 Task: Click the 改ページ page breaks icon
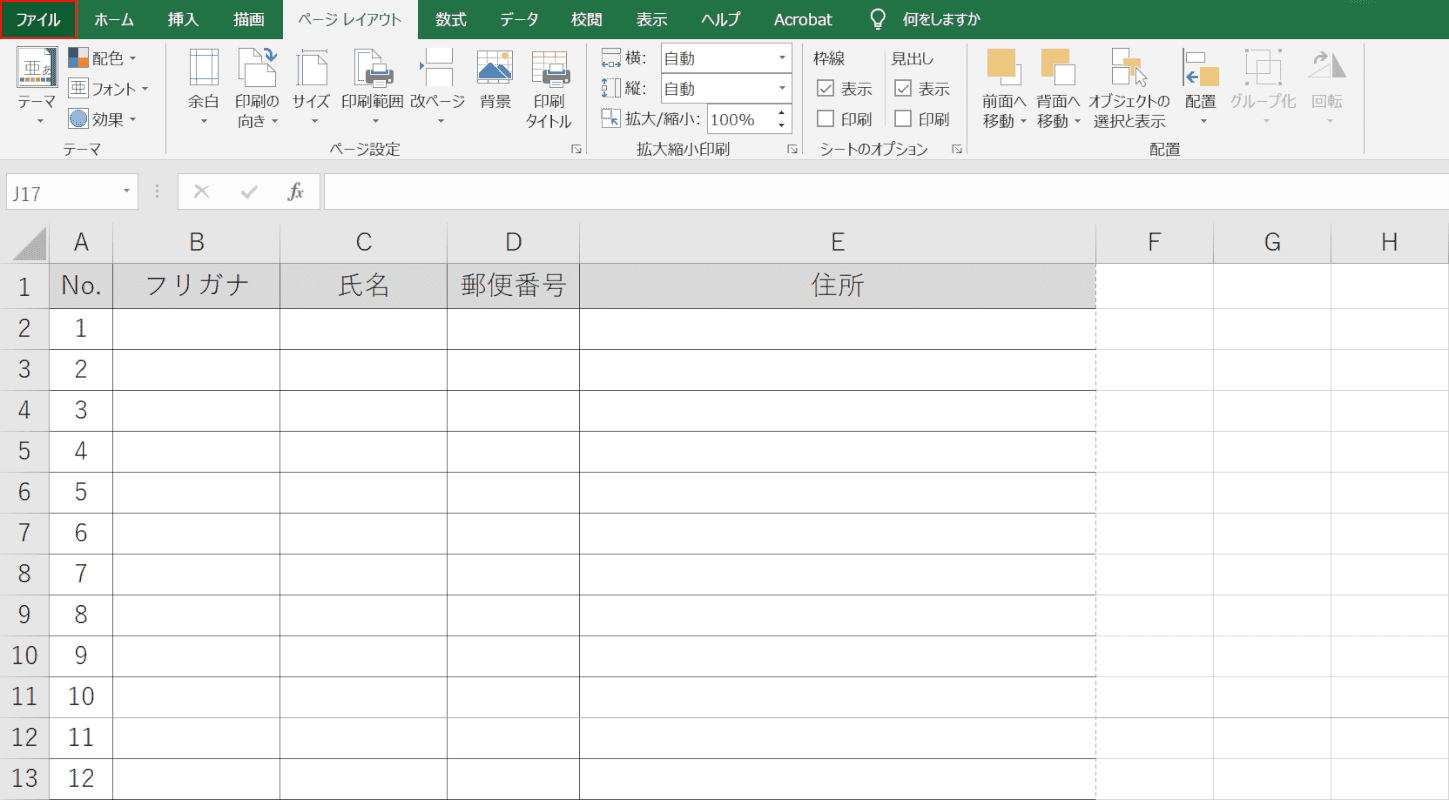[x=437, y=68]
